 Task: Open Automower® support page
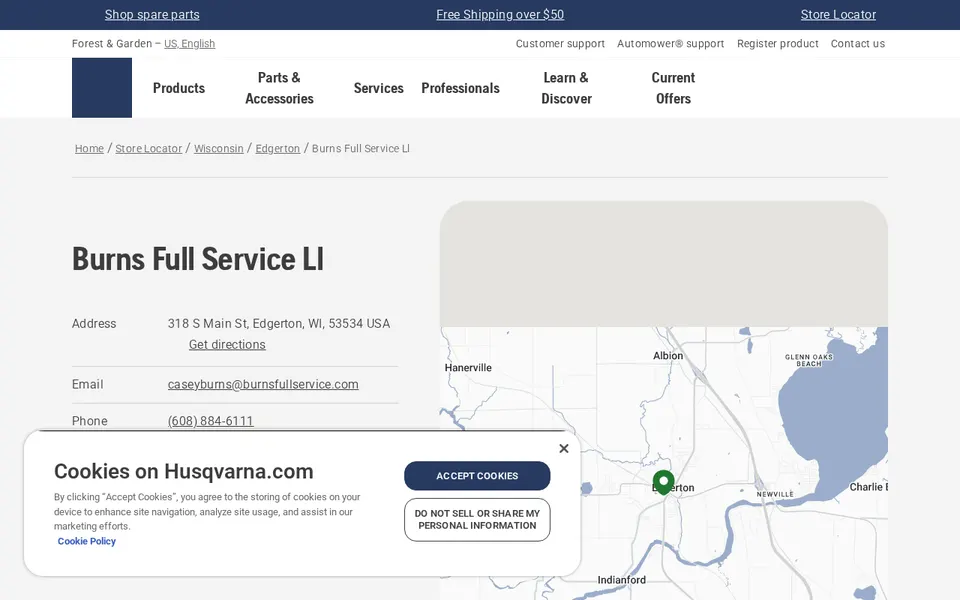click(670, 43)
